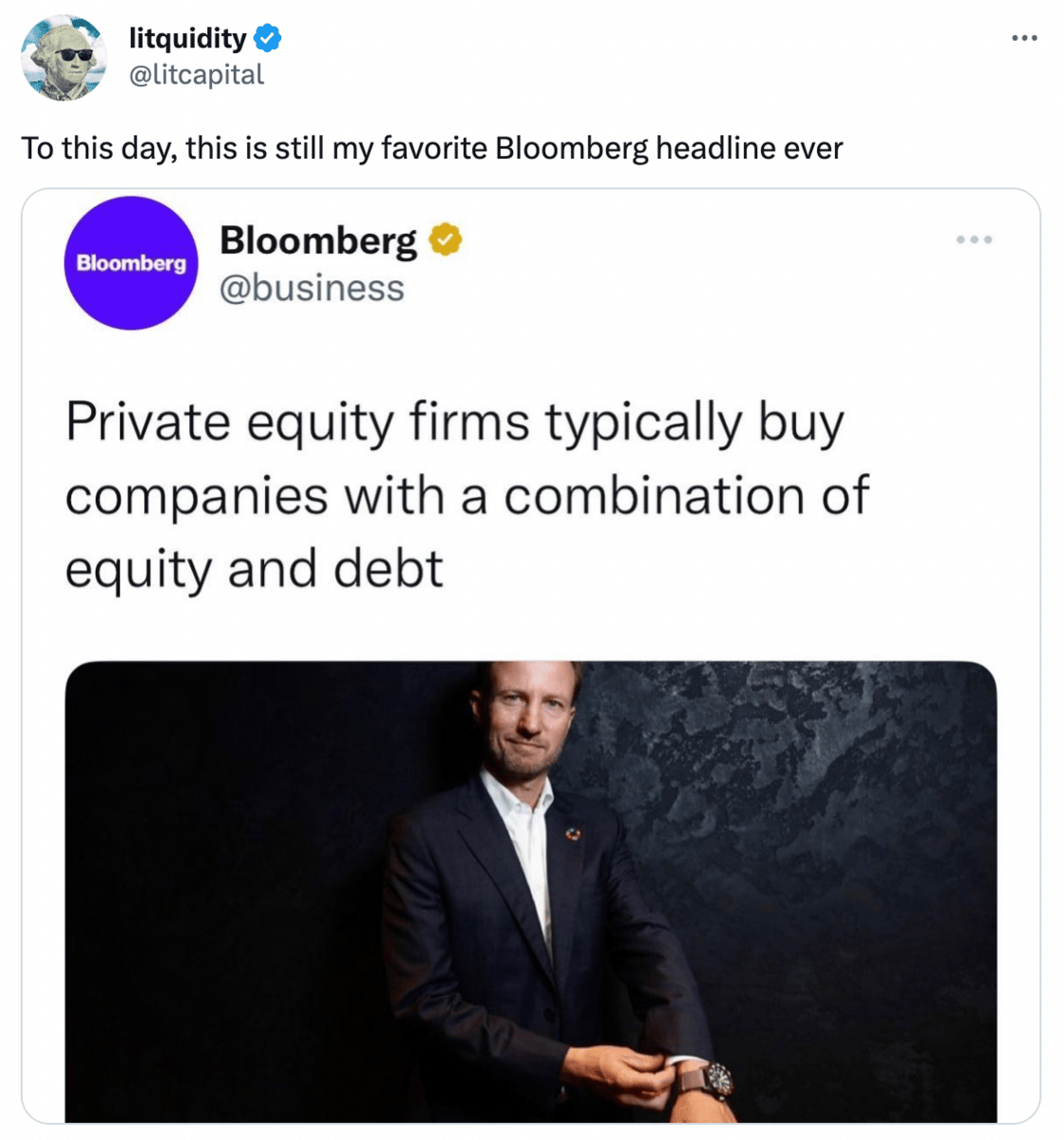Open the @business handle link
Screen dimensions: 1064x1140
312,288
